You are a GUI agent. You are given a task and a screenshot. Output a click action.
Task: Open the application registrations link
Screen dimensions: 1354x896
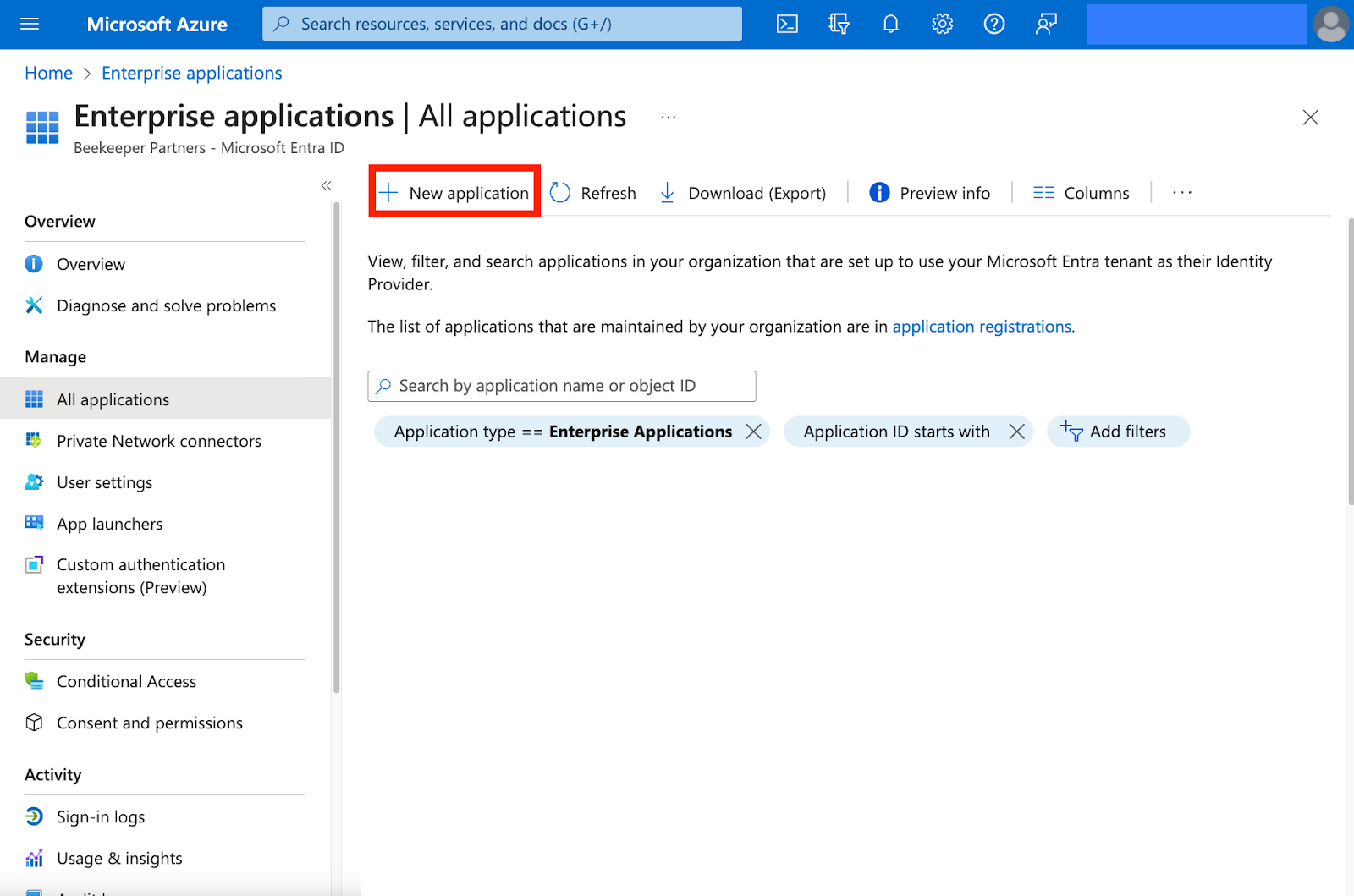pyautogui.click(x=982, y=327)
